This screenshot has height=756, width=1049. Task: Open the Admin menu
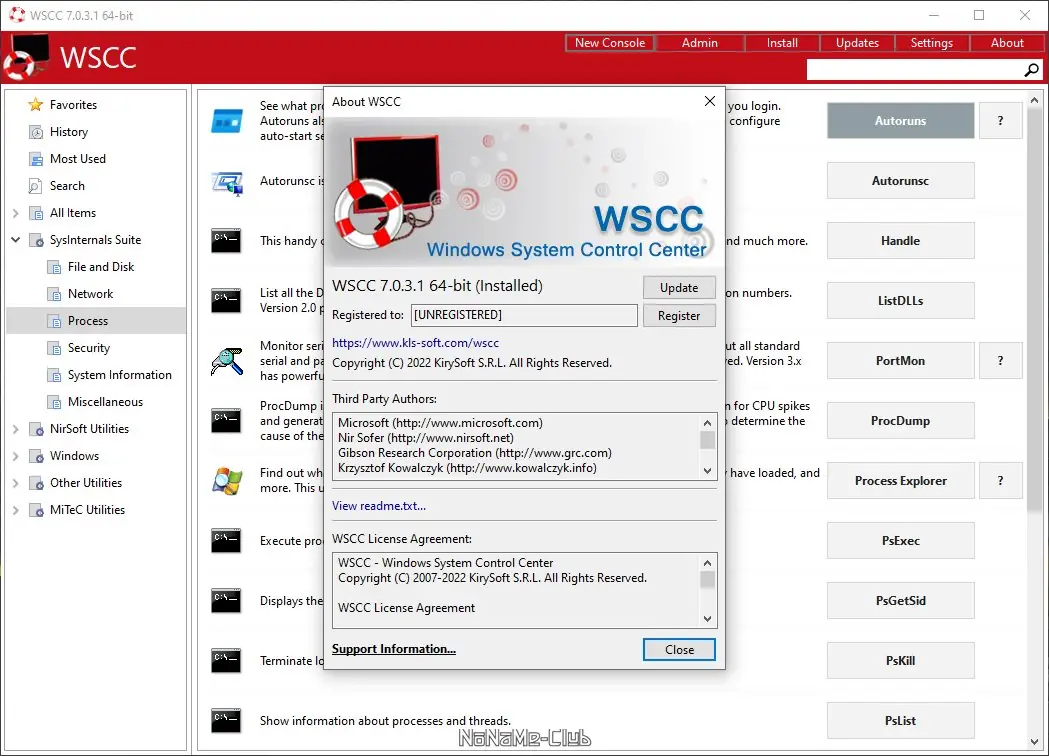pos(700,43)
